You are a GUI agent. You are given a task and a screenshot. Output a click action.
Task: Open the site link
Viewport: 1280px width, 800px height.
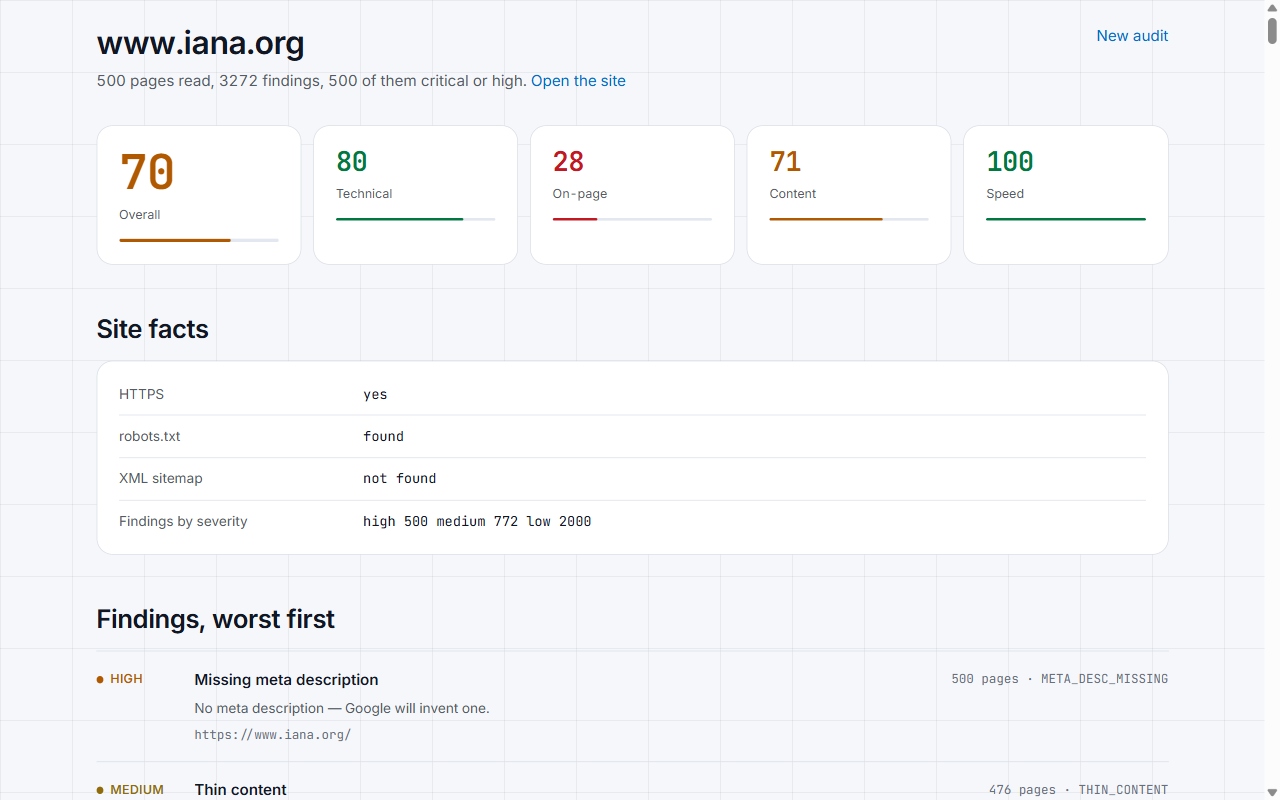pyautogui.click(x=578, y=81)
